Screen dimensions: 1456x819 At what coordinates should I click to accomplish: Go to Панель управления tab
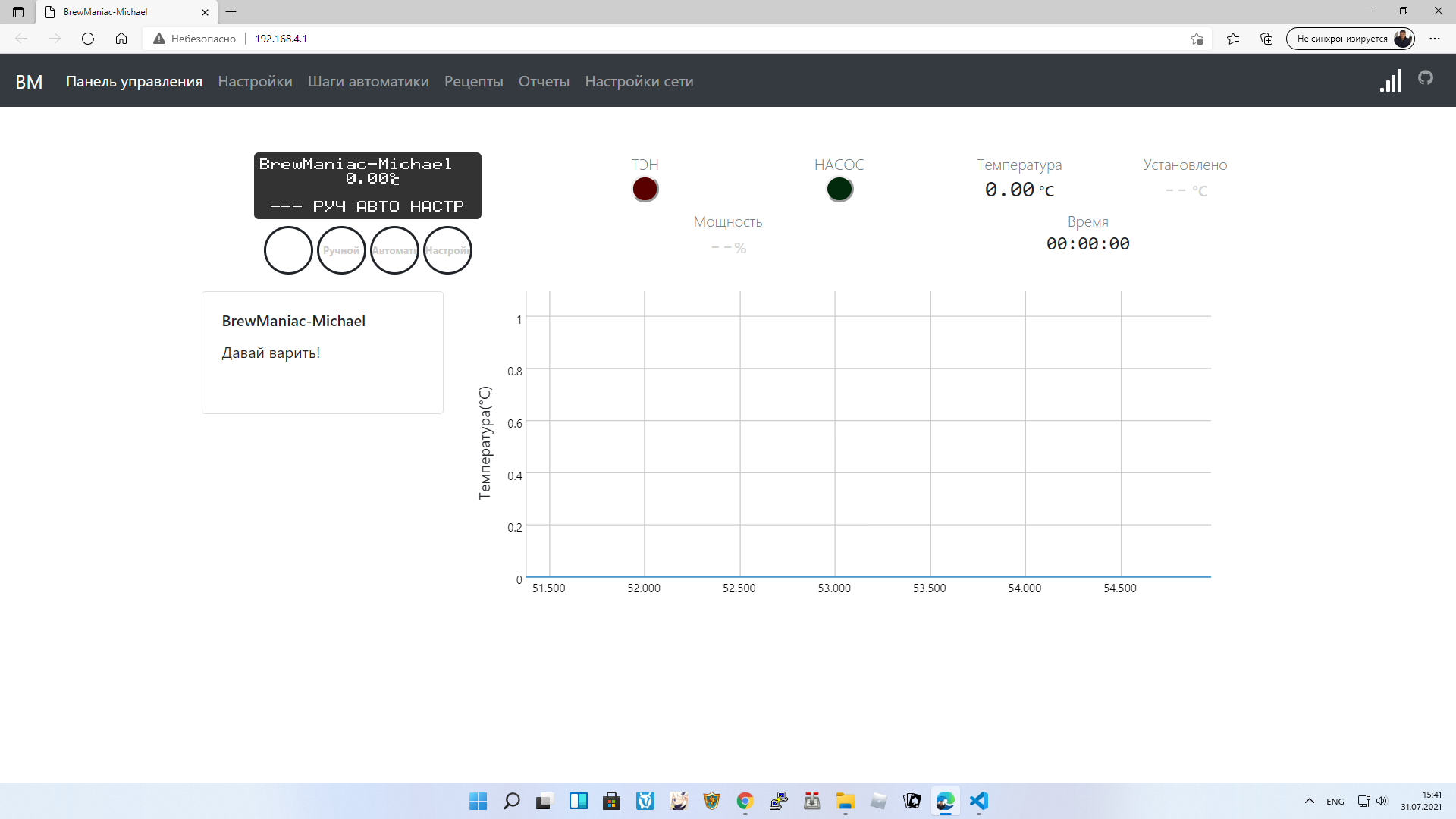(x=134, y=81)
